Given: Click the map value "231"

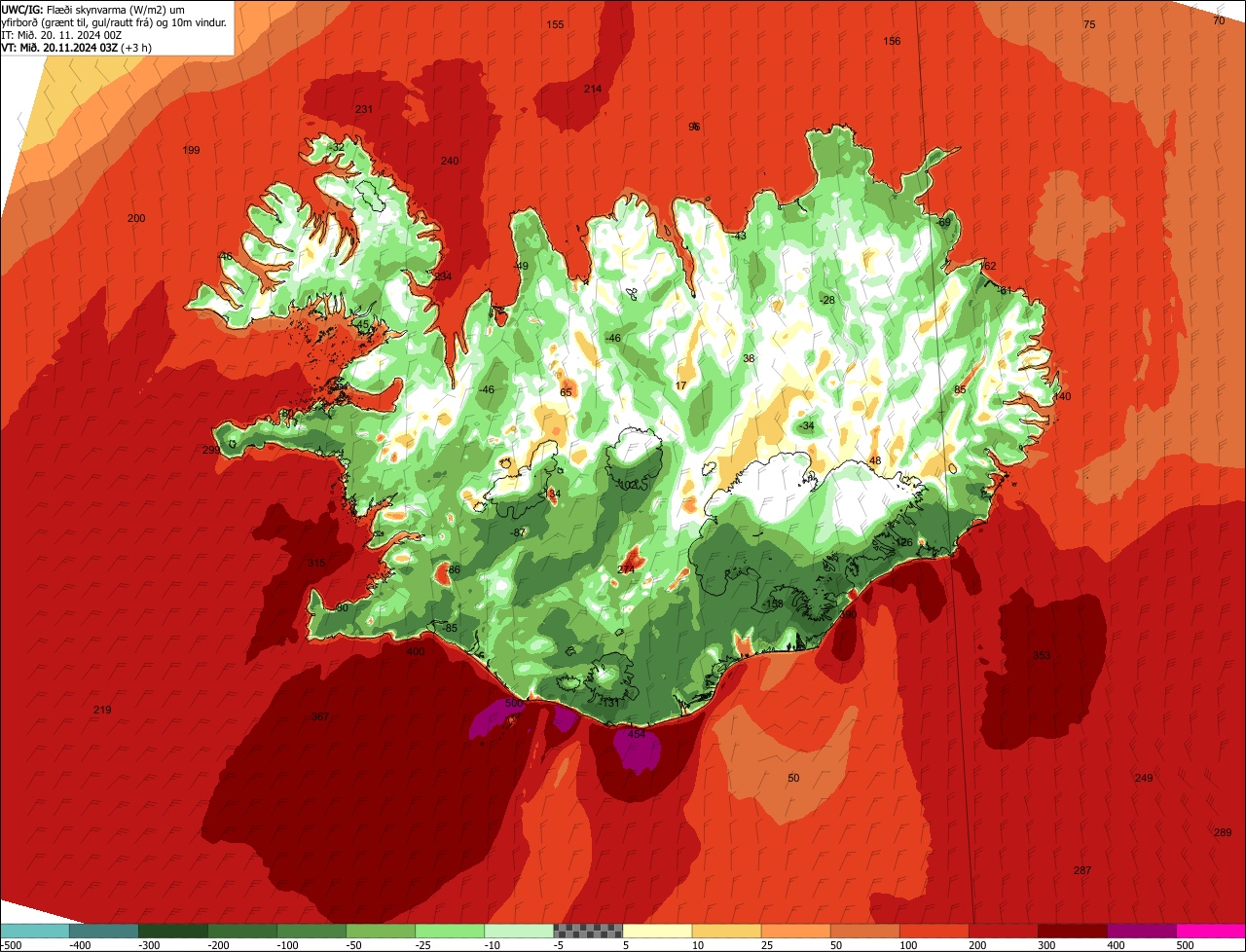Looking at the screenshot, I should coord(364,109).
